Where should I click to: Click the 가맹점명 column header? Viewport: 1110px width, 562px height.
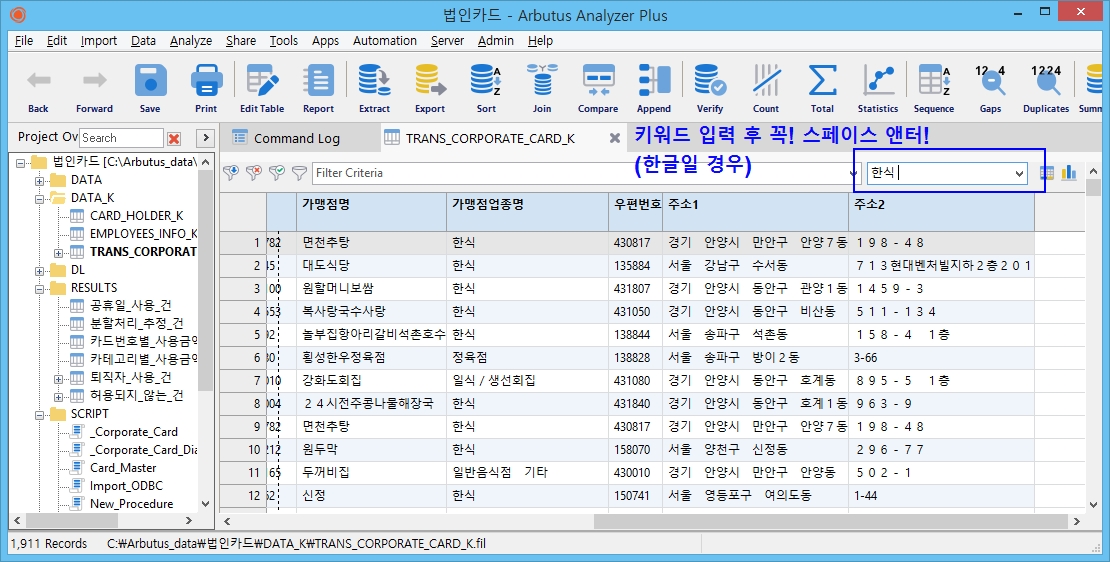(x=372, y=211)
